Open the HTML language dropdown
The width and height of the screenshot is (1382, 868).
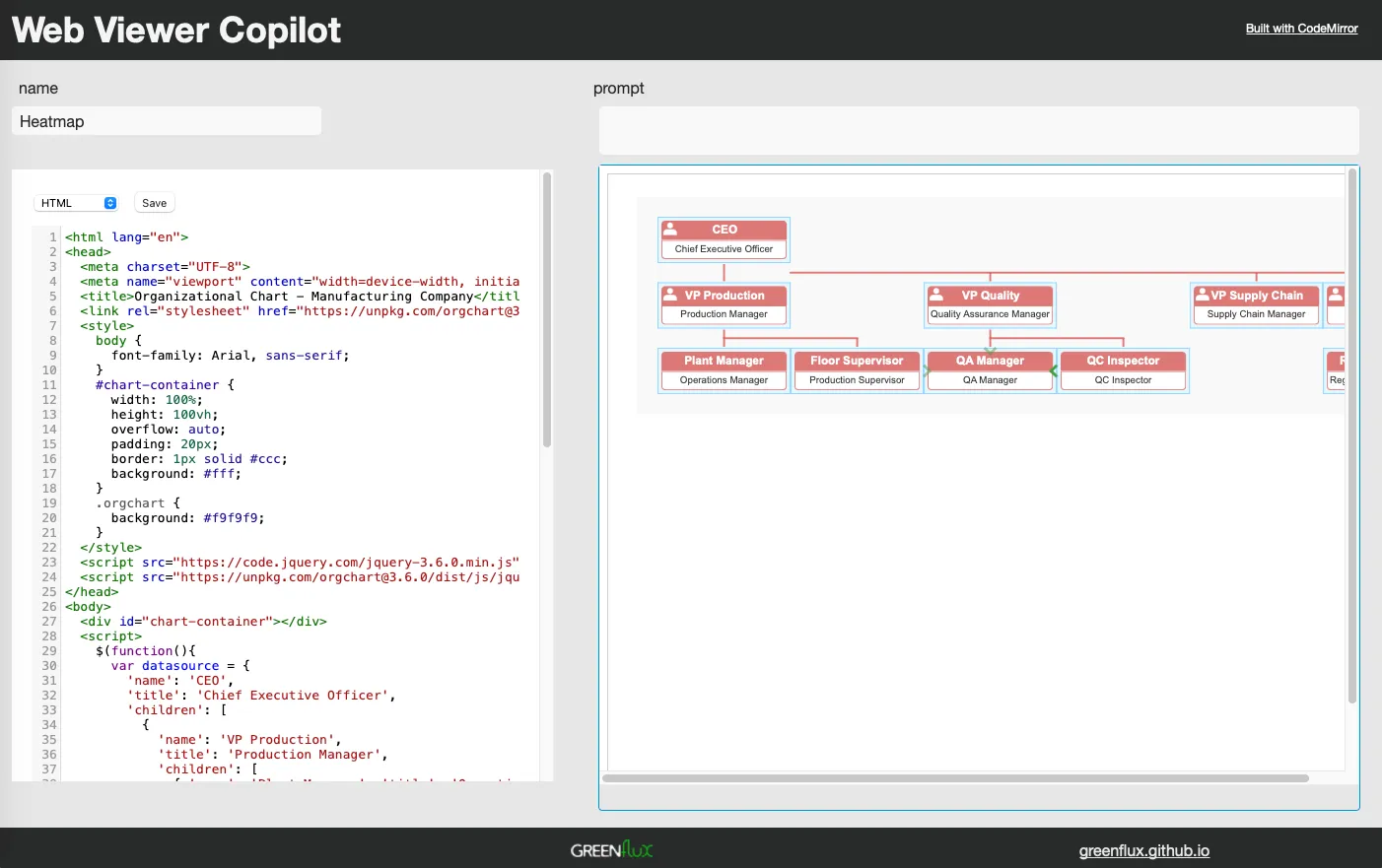click(78, 203)
